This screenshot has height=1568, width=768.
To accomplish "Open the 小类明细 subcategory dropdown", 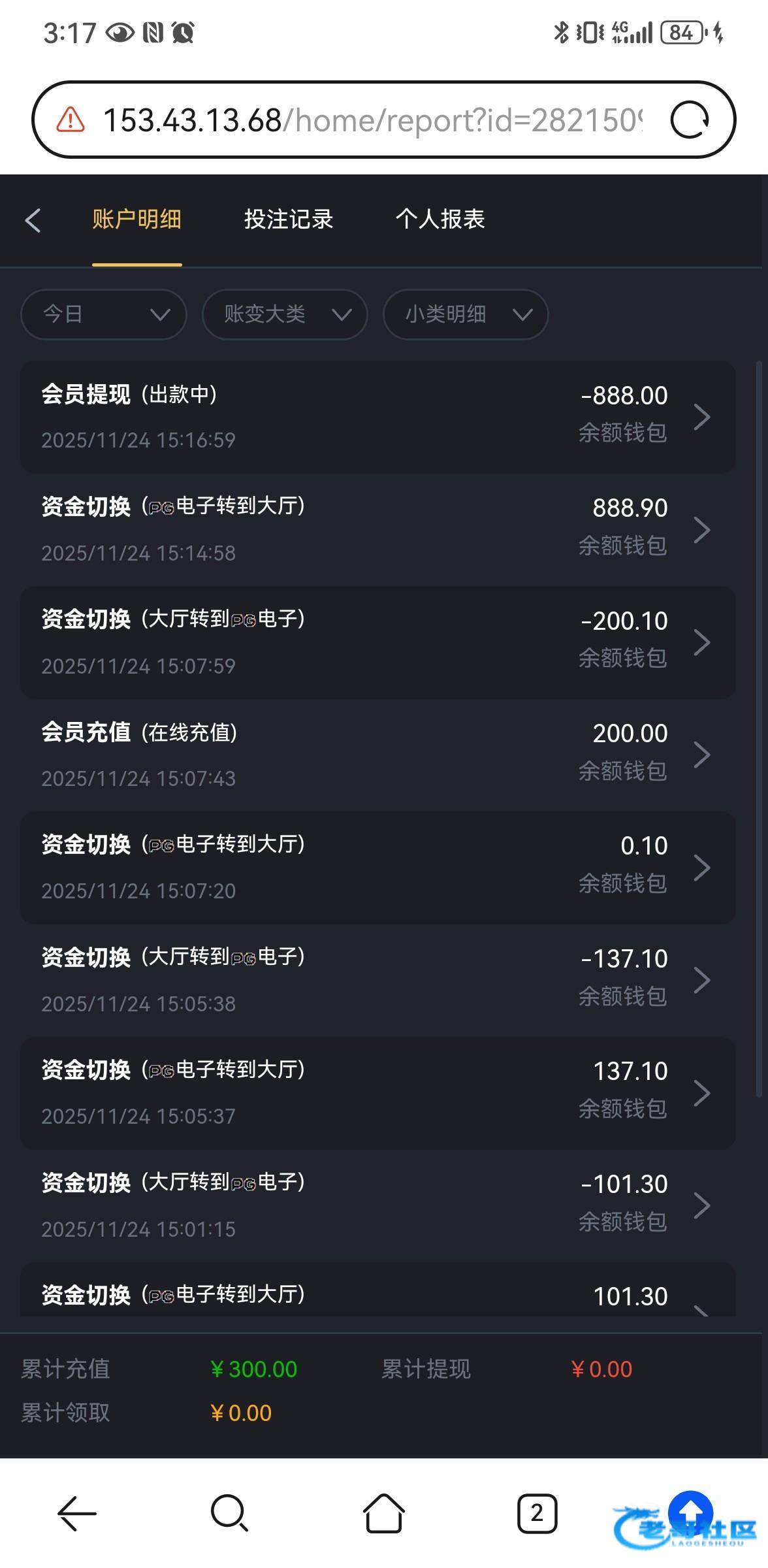I will tap(465, 315).
